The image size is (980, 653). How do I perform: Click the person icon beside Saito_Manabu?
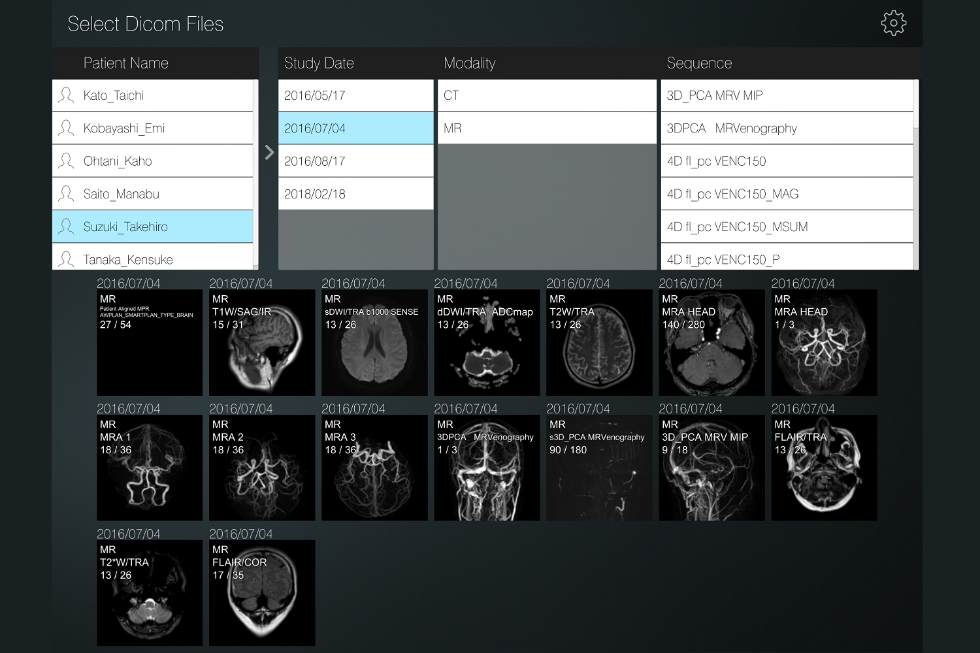(66, 194)
